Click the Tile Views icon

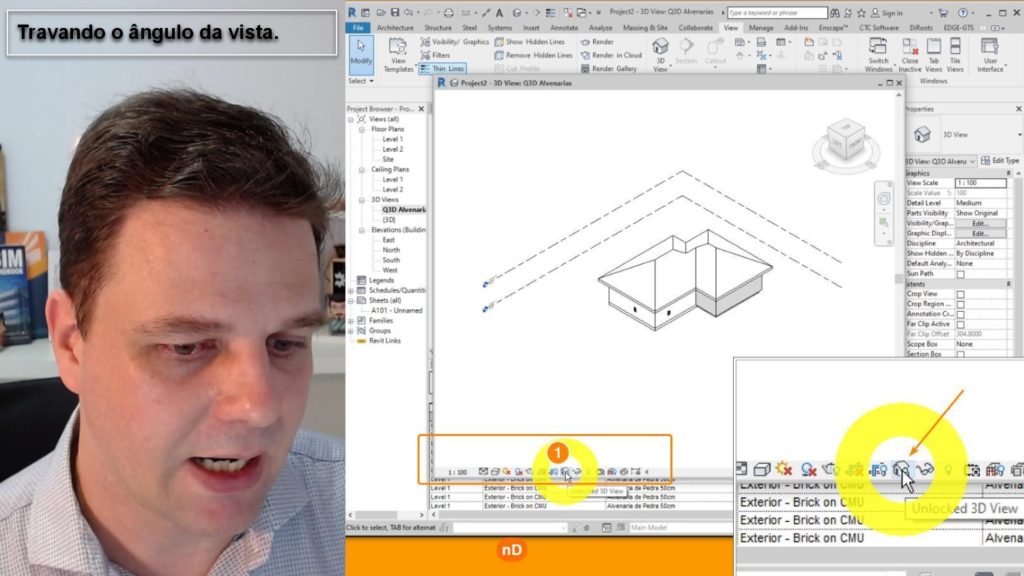tap(956, 54)
